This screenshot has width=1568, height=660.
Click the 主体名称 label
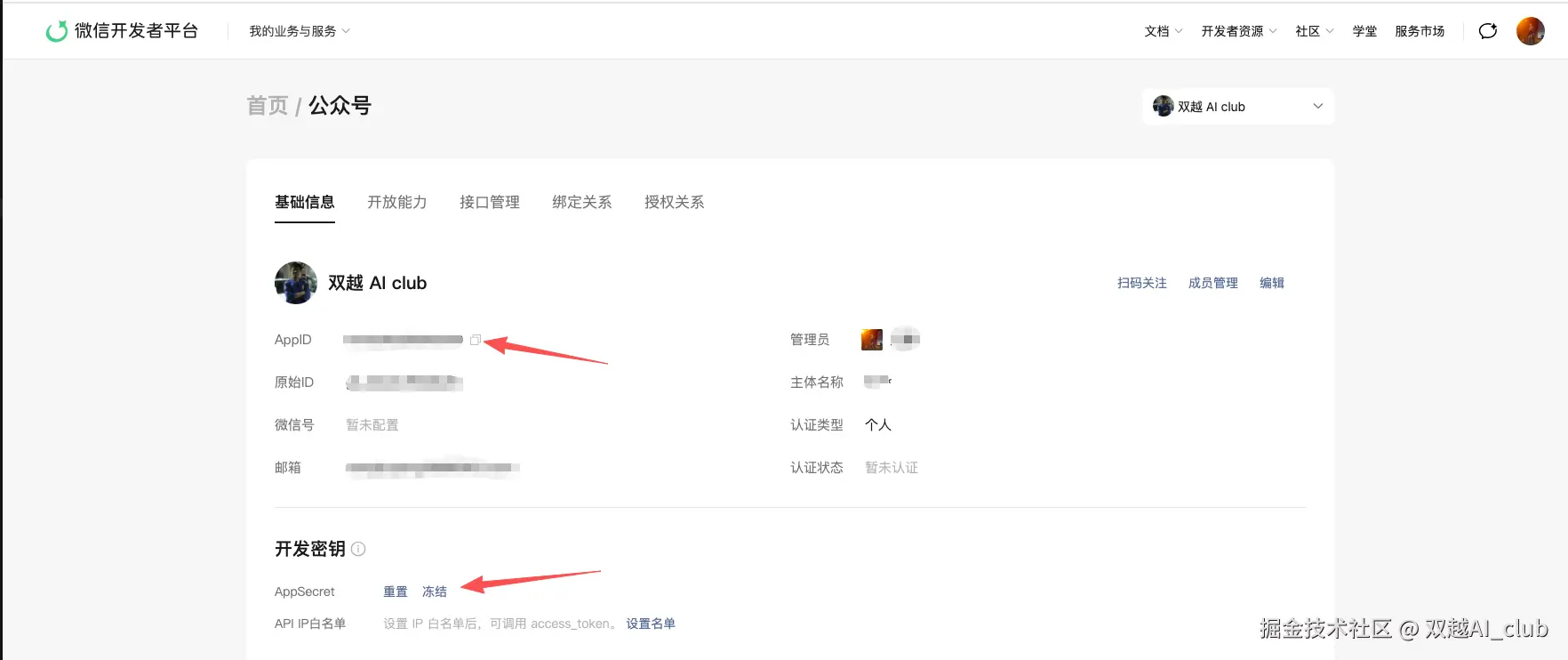[x=817, y=382]
